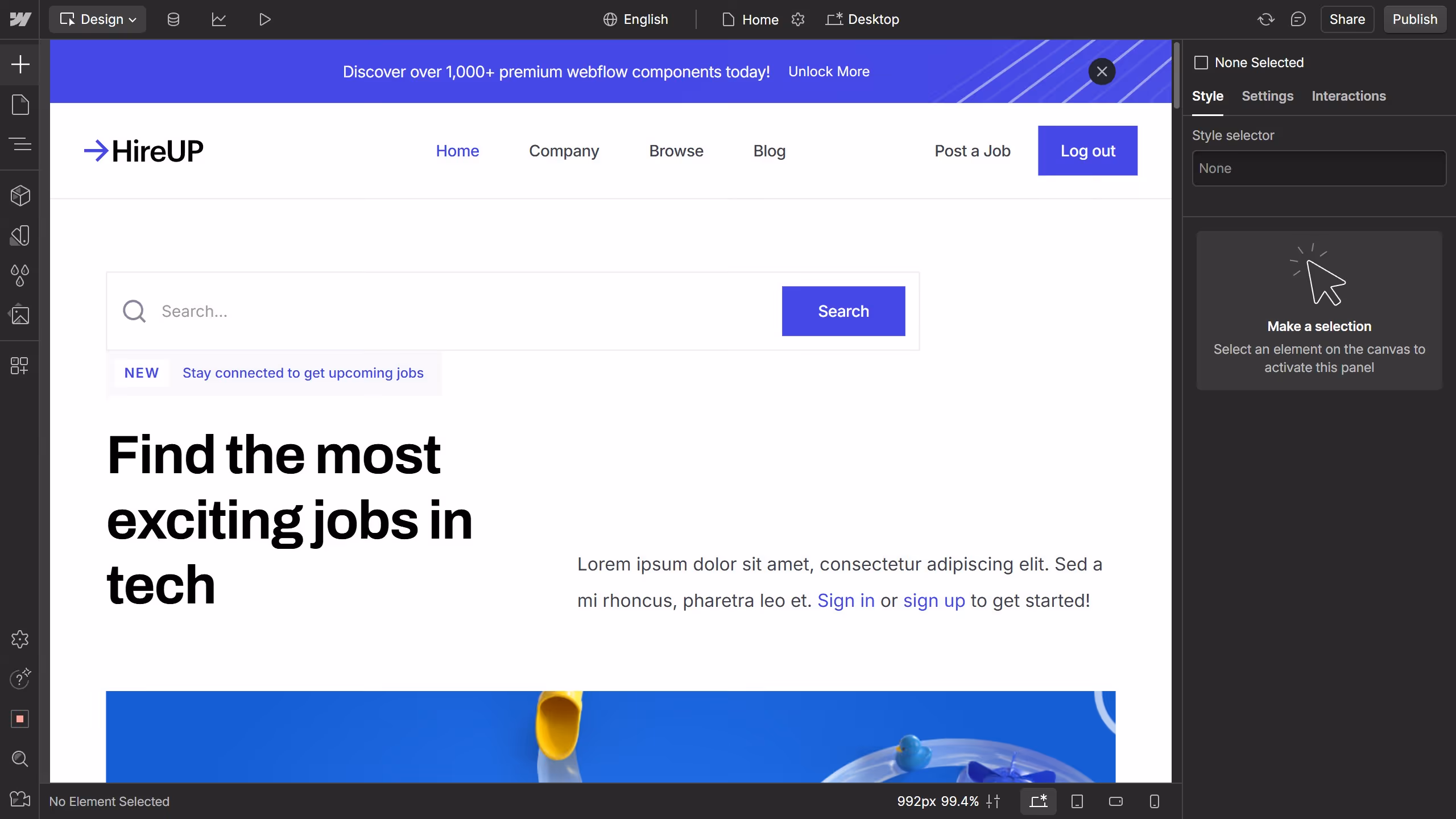Toggle the page favorite star
The height and width of the screenshot is (819, 1456).
pos(797,19)
